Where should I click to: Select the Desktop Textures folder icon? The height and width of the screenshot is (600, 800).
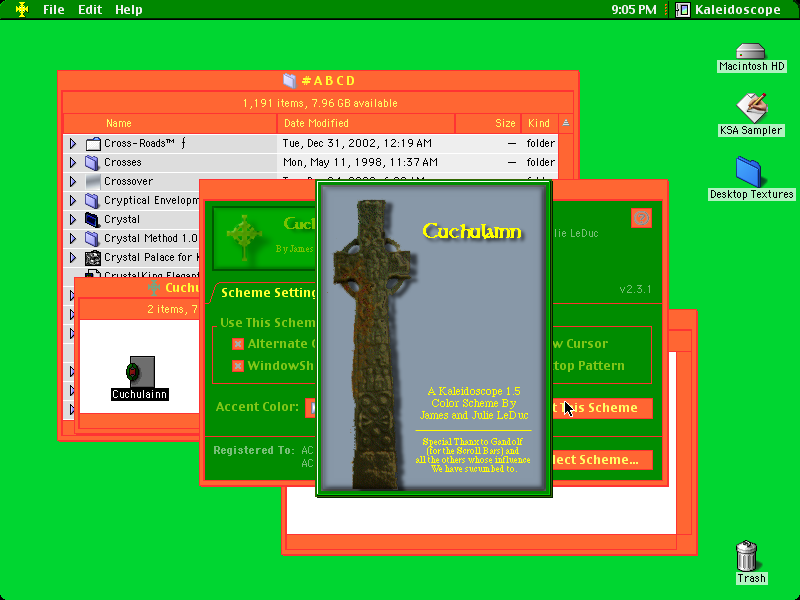click(x=749, y=172)
